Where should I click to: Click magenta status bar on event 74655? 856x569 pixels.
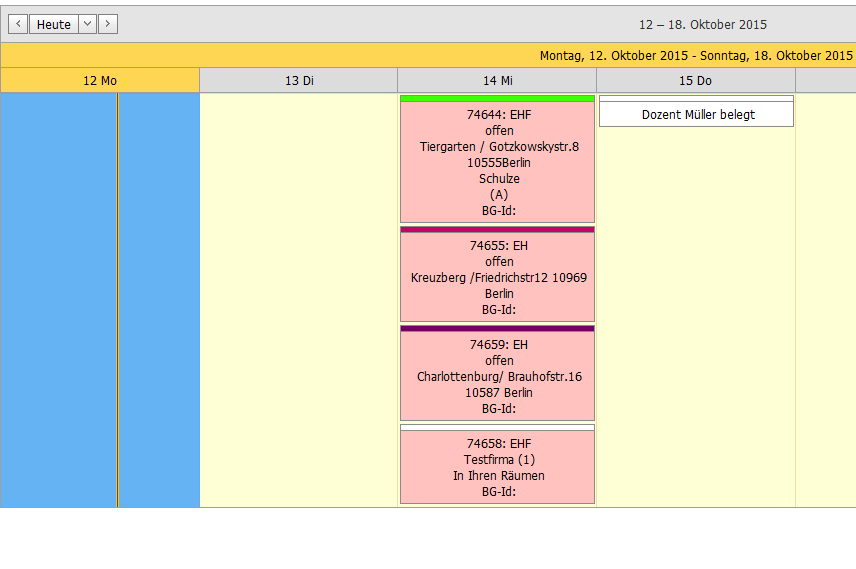497,229
